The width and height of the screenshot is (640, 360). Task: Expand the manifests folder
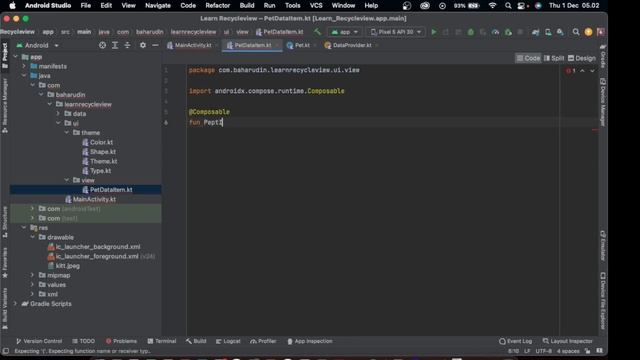coord(24,66)
